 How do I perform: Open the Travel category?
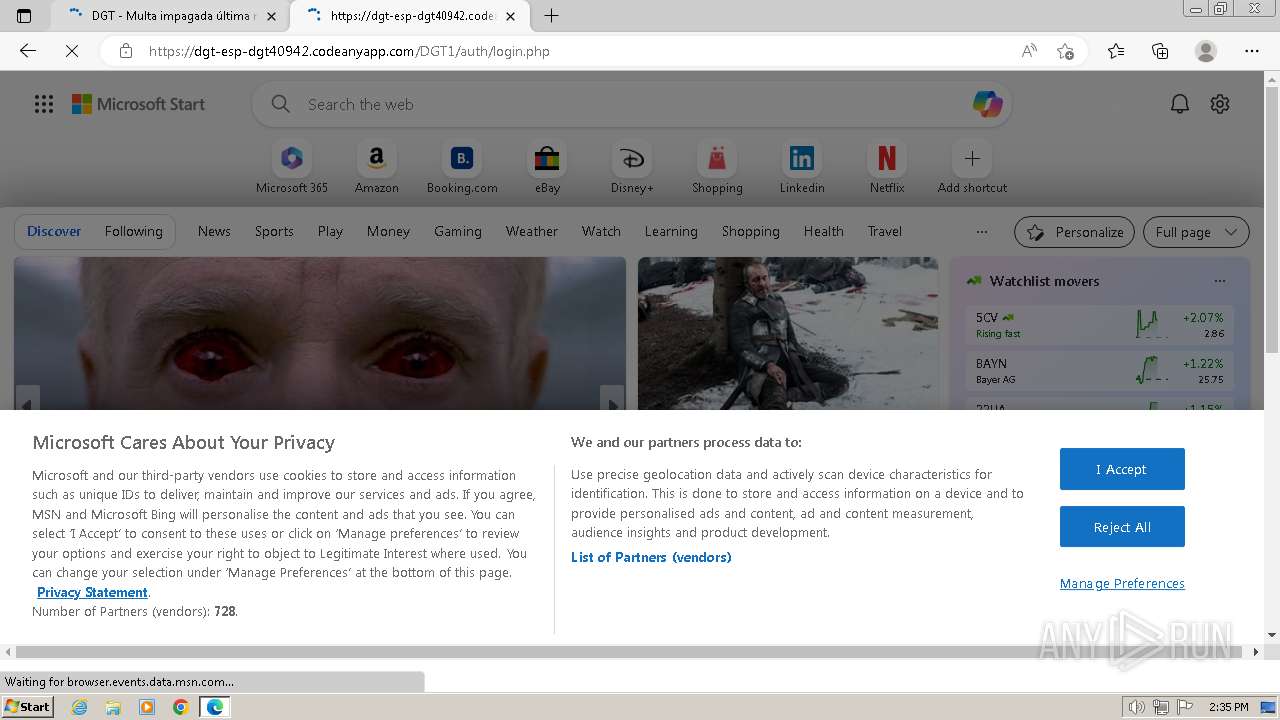pos(885,231)
